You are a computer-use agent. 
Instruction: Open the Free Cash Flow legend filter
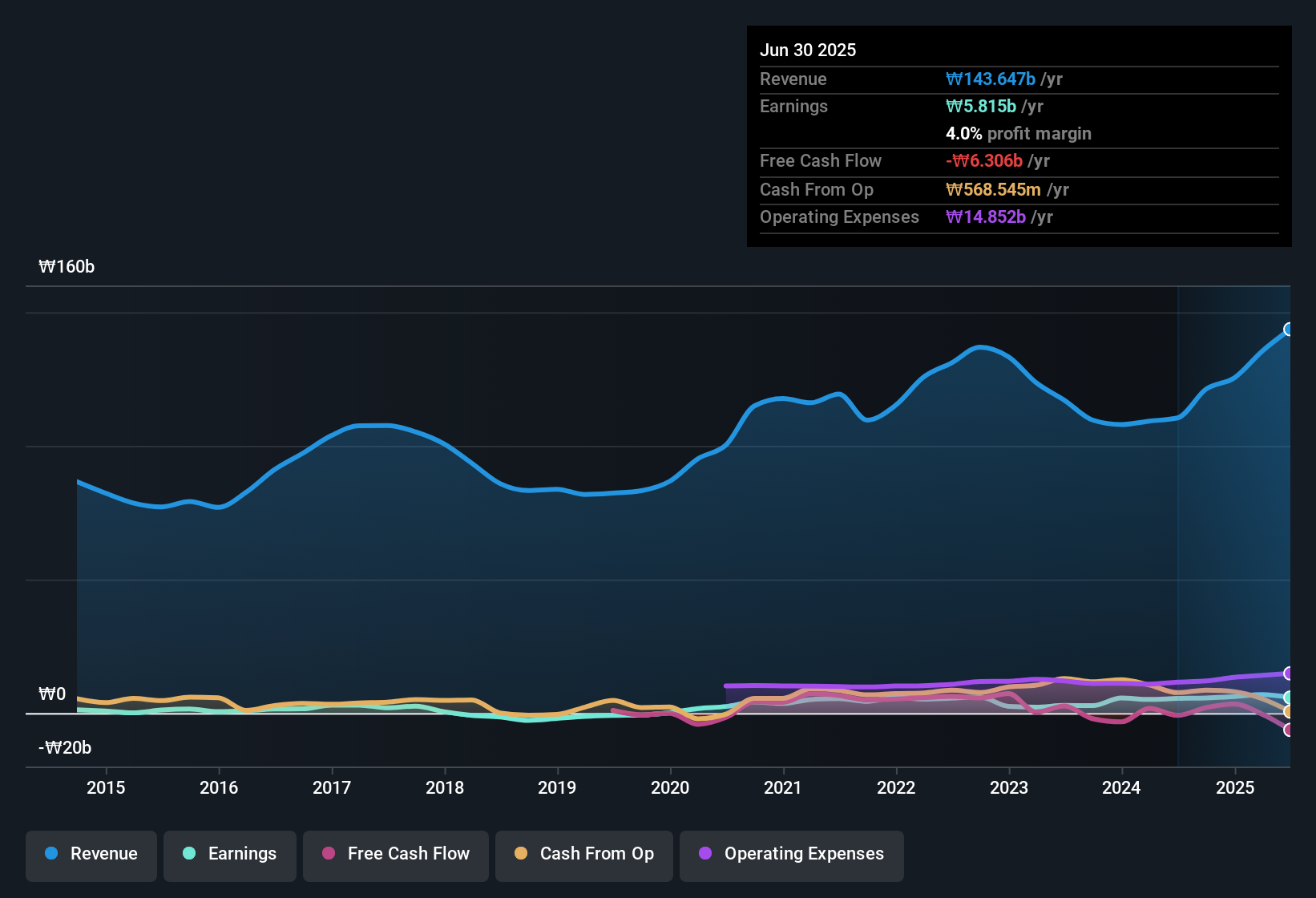[x=395, y=854]
